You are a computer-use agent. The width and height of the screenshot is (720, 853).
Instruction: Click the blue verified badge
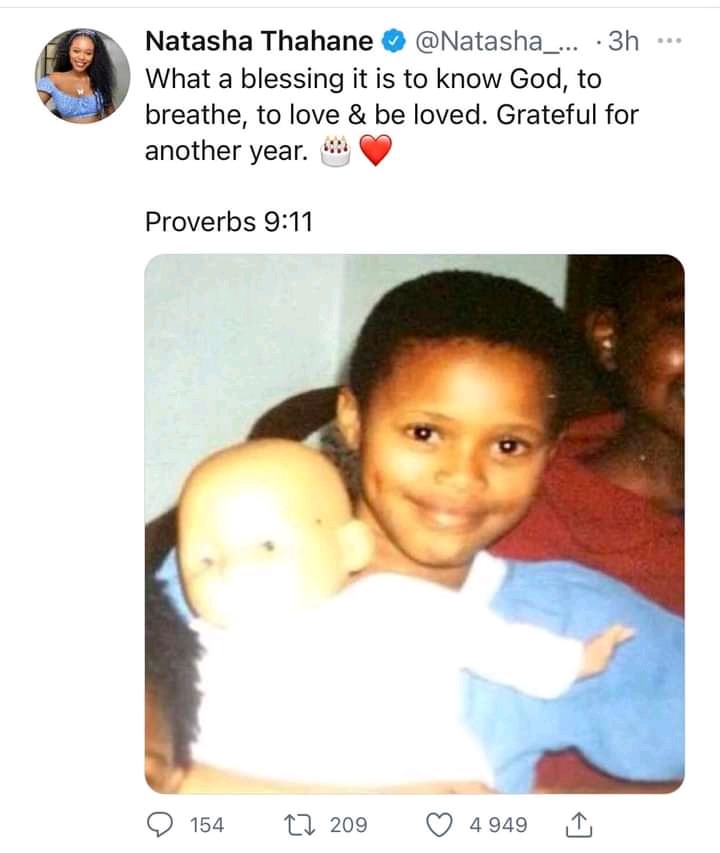394,41
